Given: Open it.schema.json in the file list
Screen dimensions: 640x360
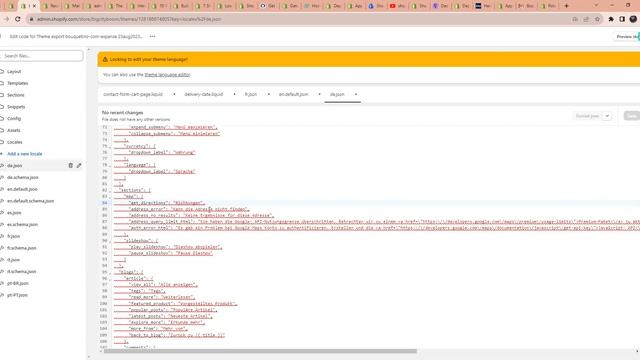Looking at the screenshot, I should [22, 272].
